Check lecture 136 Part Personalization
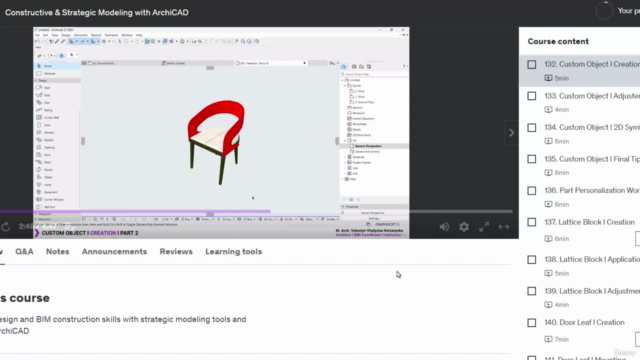The image size is (640, 360). 531,191
